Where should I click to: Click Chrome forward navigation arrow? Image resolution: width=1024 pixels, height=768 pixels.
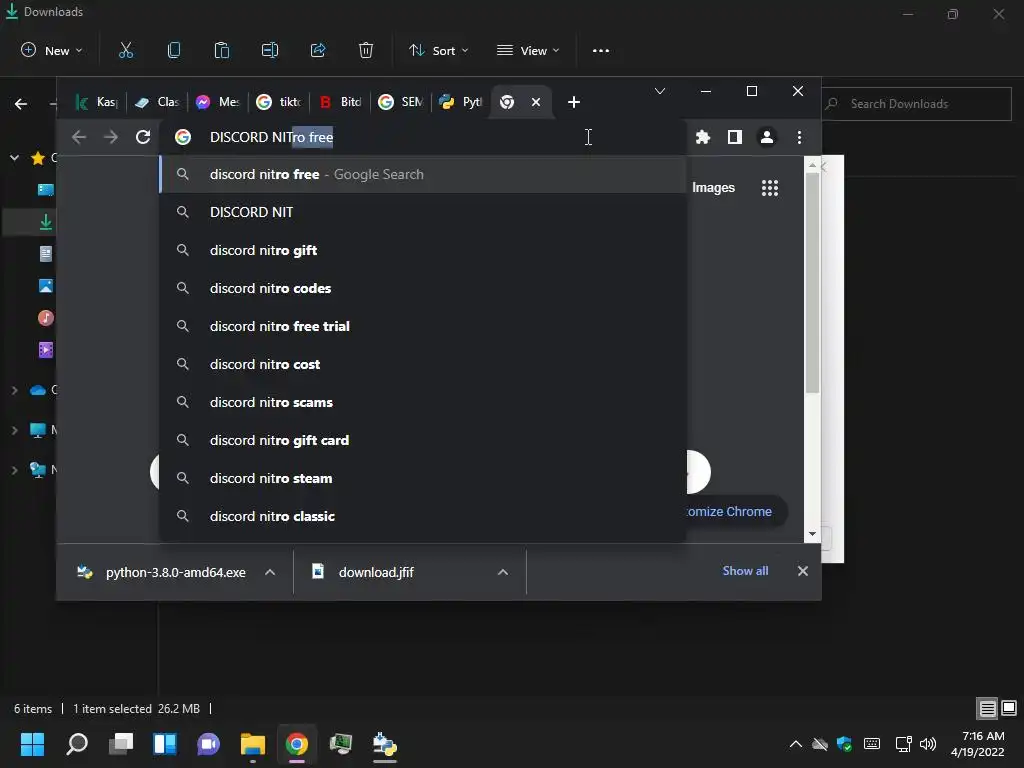point(111,137)
